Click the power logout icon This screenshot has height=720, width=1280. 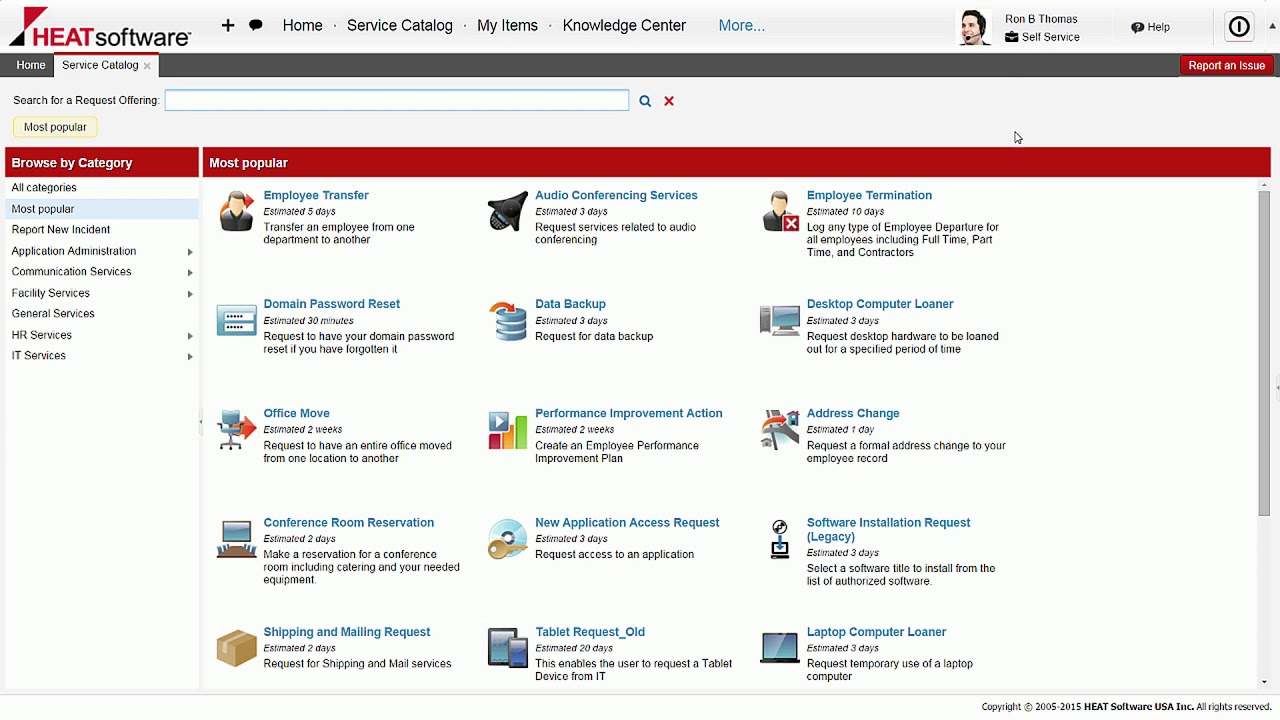[1239, 27]
